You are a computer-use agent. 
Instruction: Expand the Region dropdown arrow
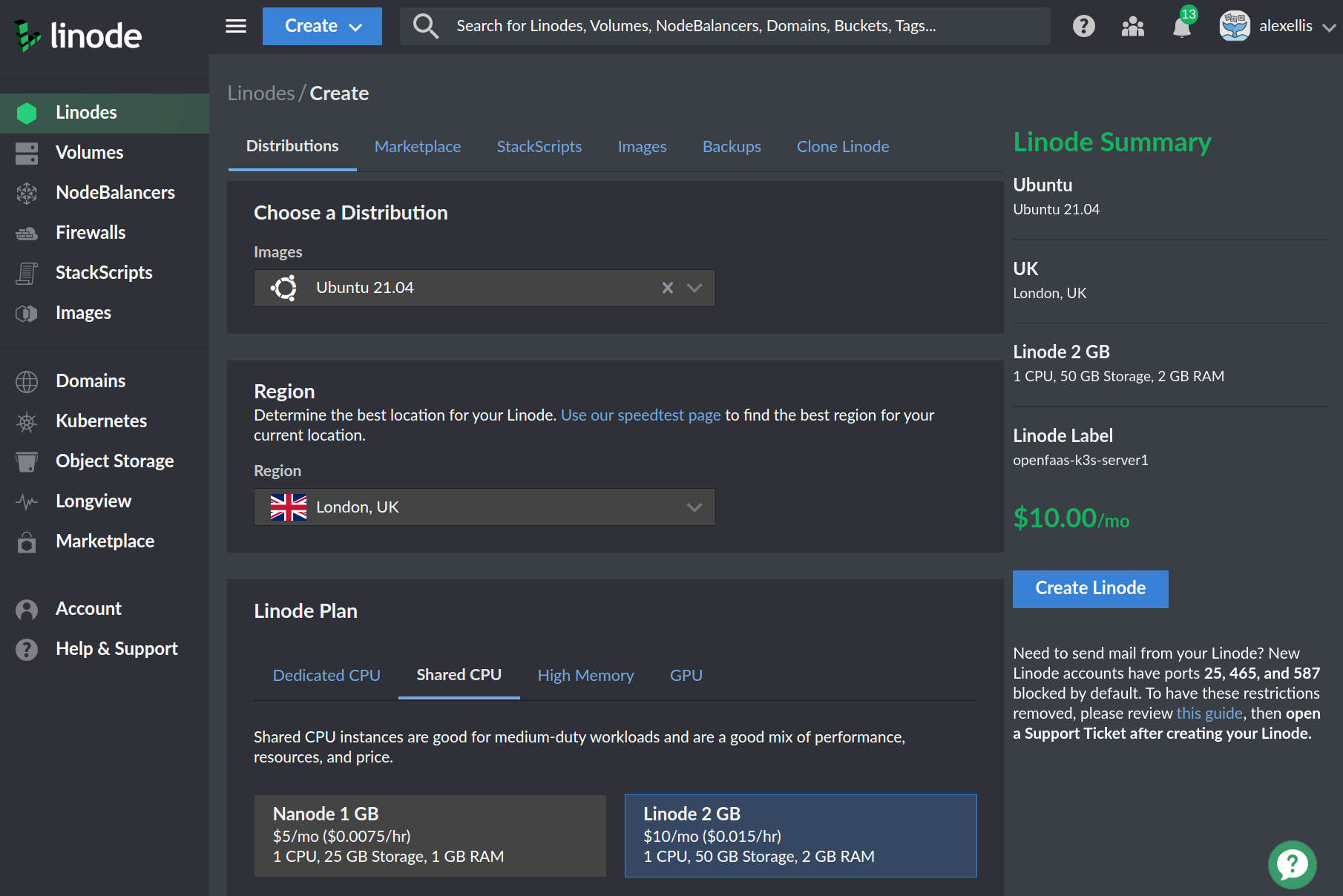695,507
